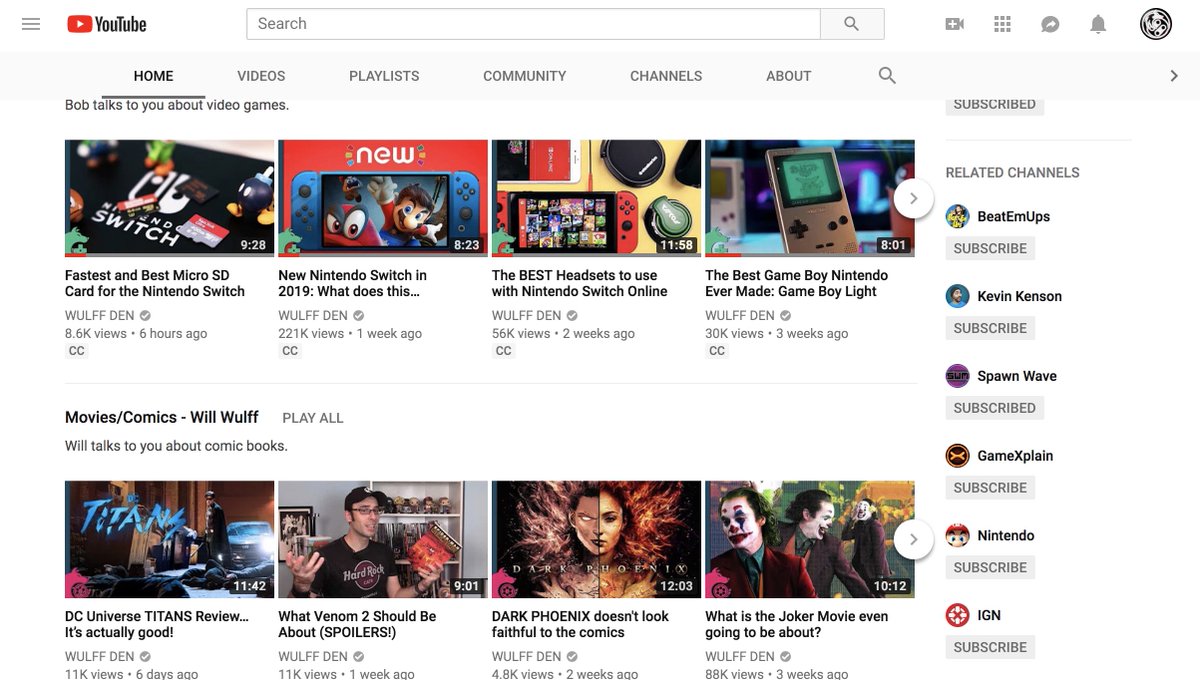Viewport: 1200px width, 680px height.
Task: Click CC badge under New Nintendo Switch video
Action: tap(290, 351)
